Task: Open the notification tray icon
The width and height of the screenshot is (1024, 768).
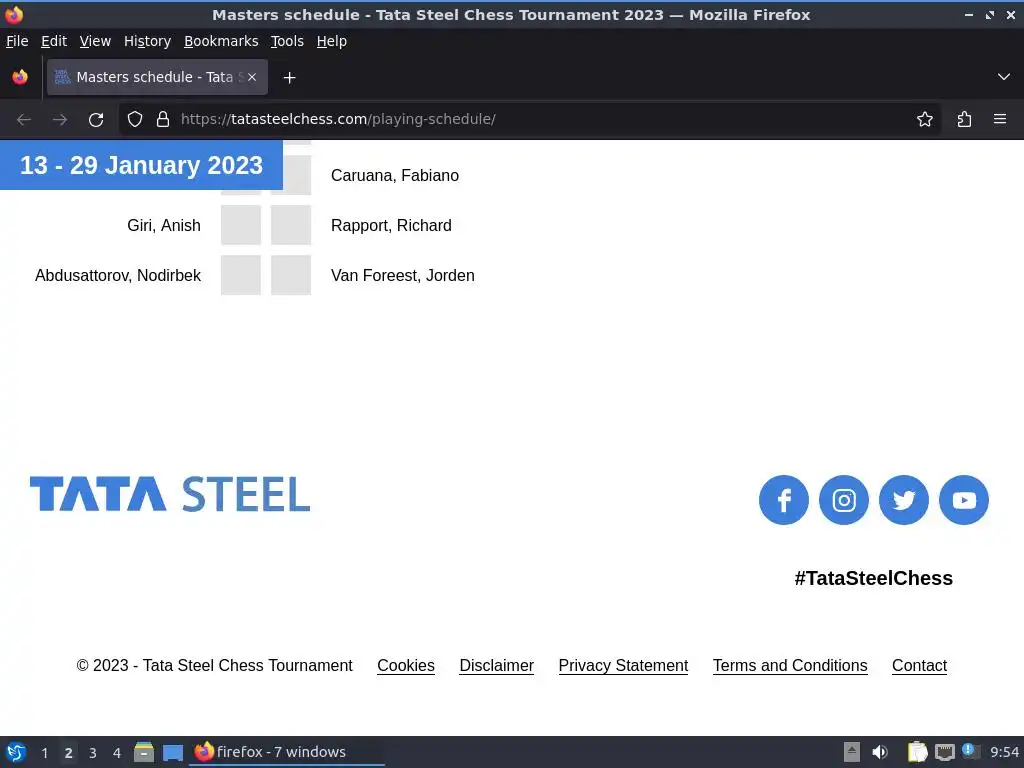Action: pyautogui.click(x=970, y=751)
